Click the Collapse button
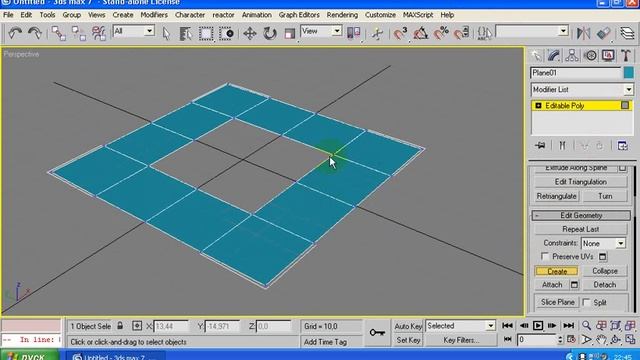Viewport: 640px width, 360px height. [605, 271]
